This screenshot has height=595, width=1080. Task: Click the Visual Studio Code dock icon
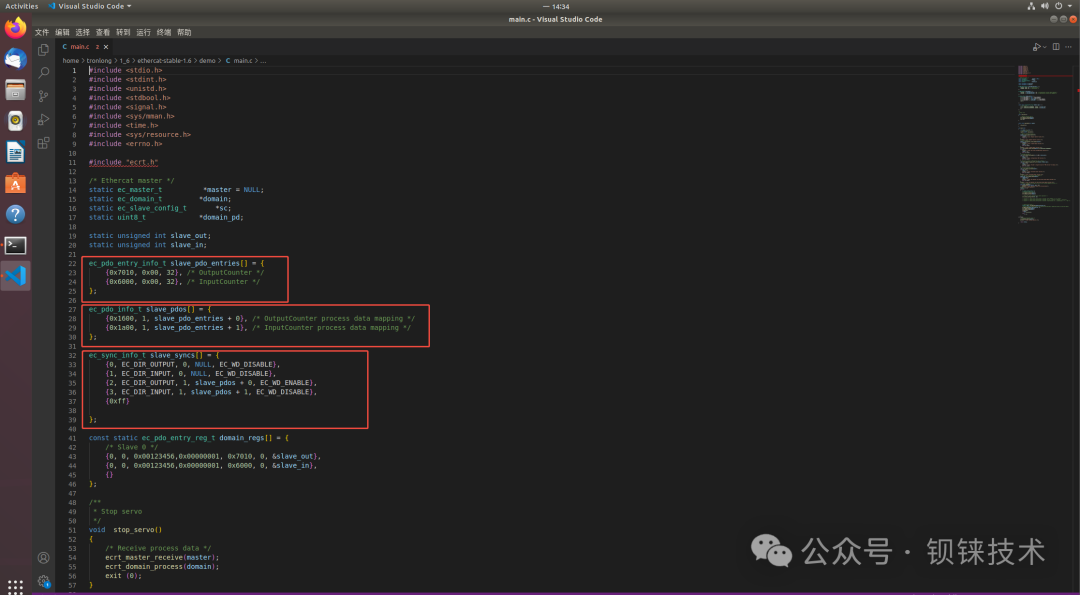coord(15,276)
